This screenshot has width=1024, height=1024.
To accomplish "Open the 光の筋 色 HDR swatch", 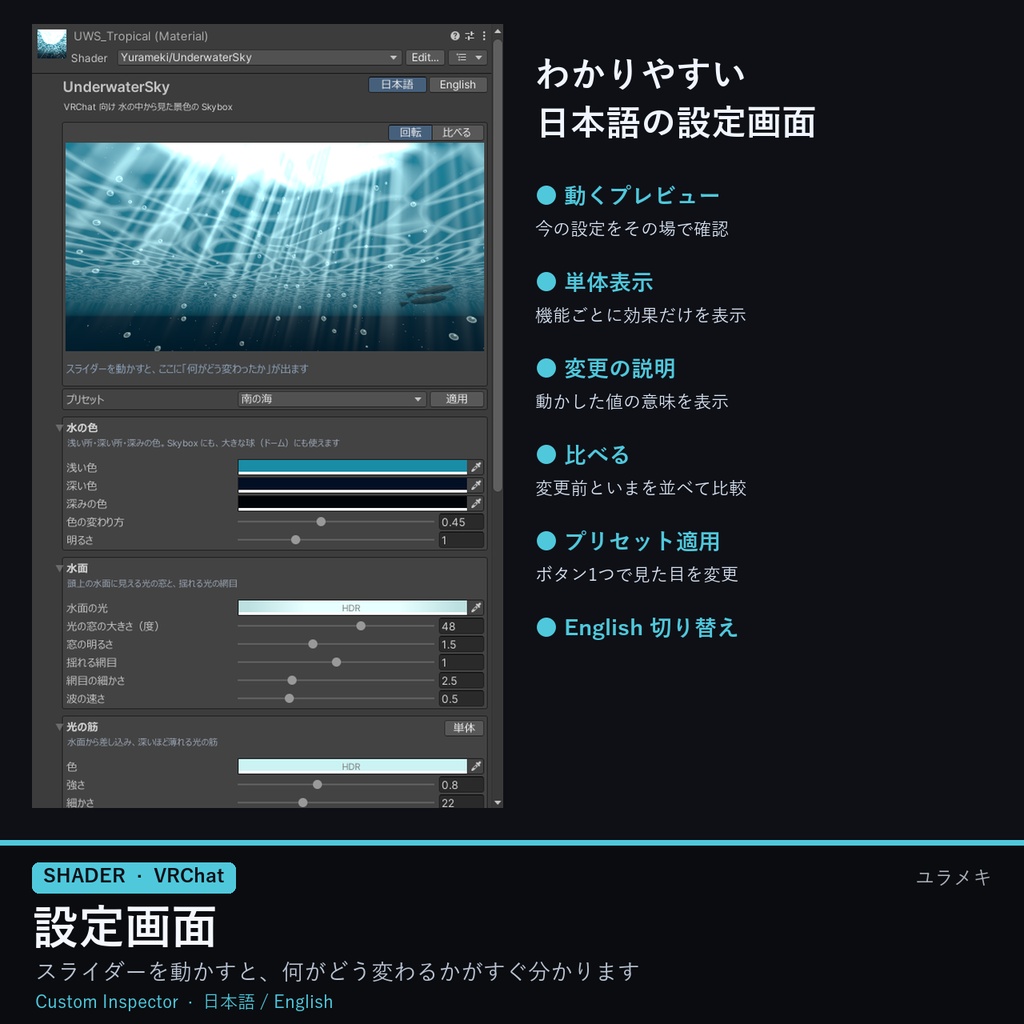I will click(352, 766).
